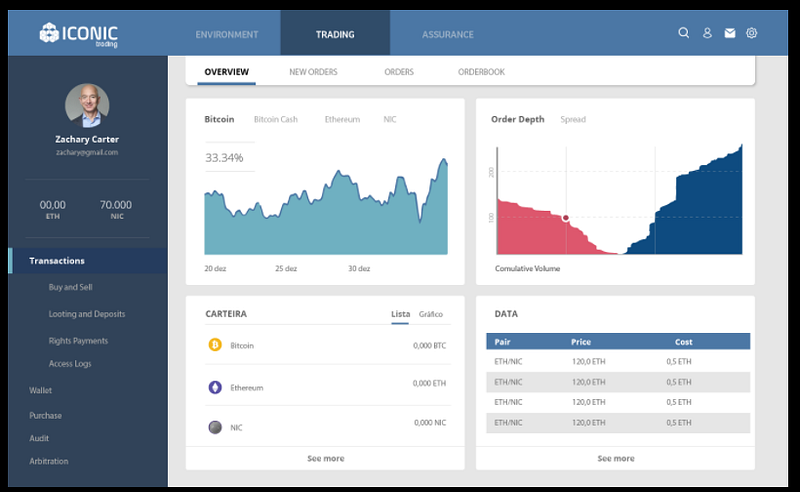Go to the Assurance top tab

[x=447, y=35]
